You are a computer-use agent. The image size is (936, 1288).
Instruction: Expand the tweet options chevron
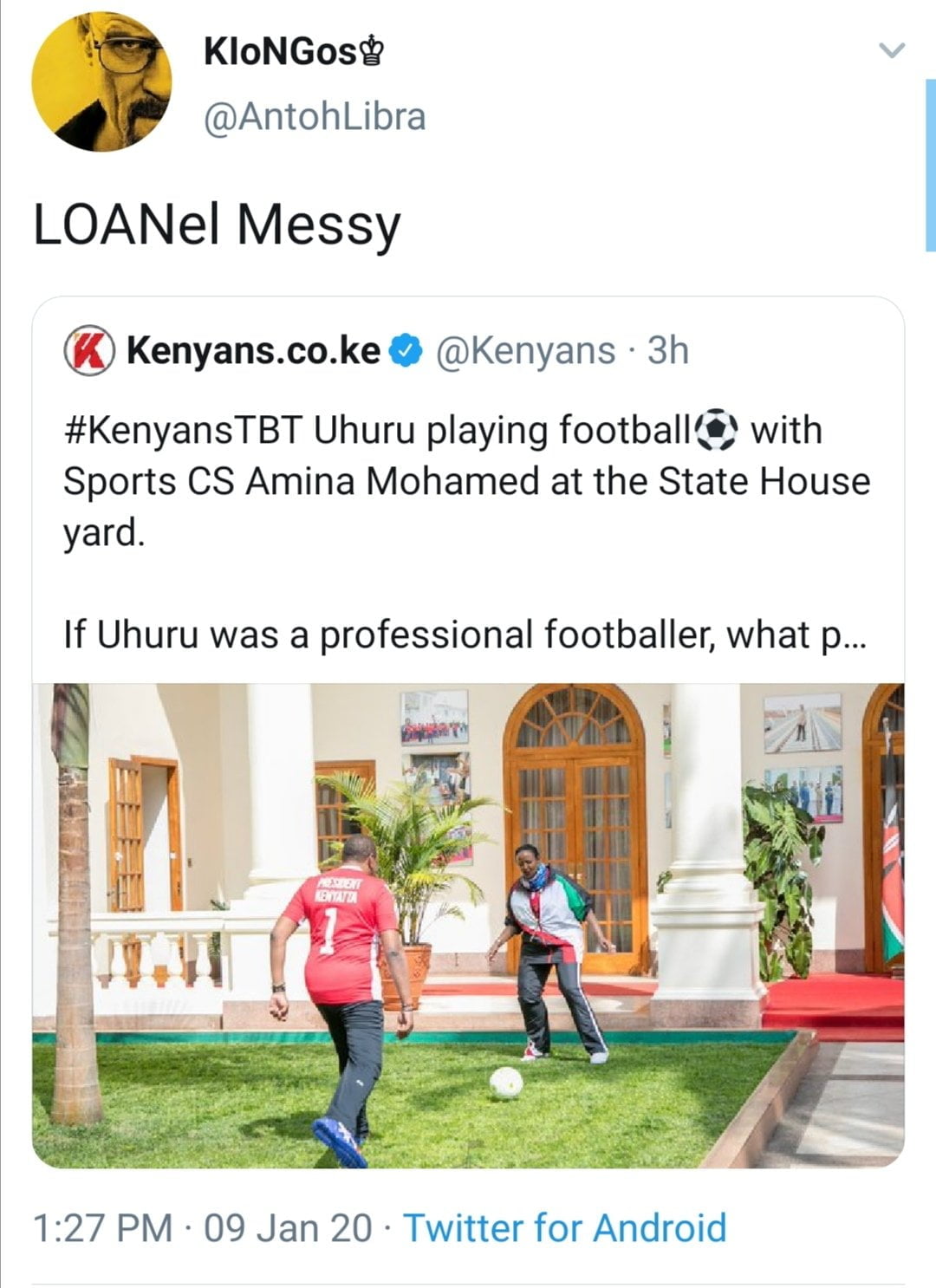click(x=892, y=50)
